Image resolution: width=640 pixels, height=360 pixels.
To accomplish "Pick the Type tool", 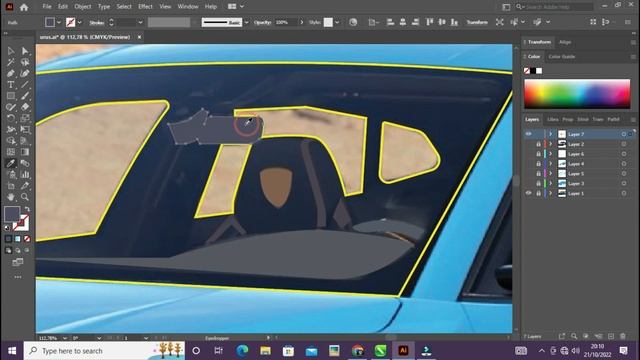I will (11, 84).
